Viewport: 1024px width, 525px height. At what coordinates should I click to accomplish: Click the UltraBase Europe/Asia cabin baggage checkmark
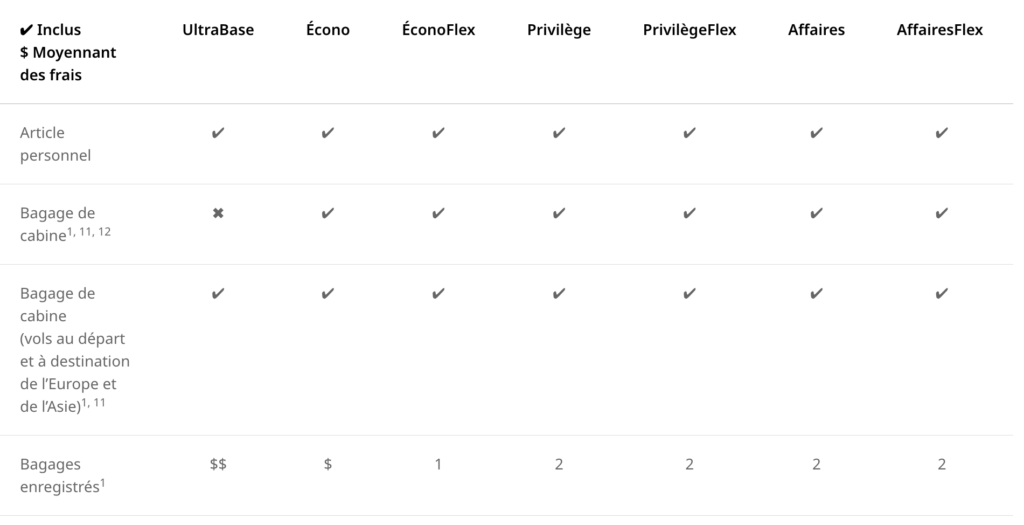pyautogui.click(x=218, y=293)
